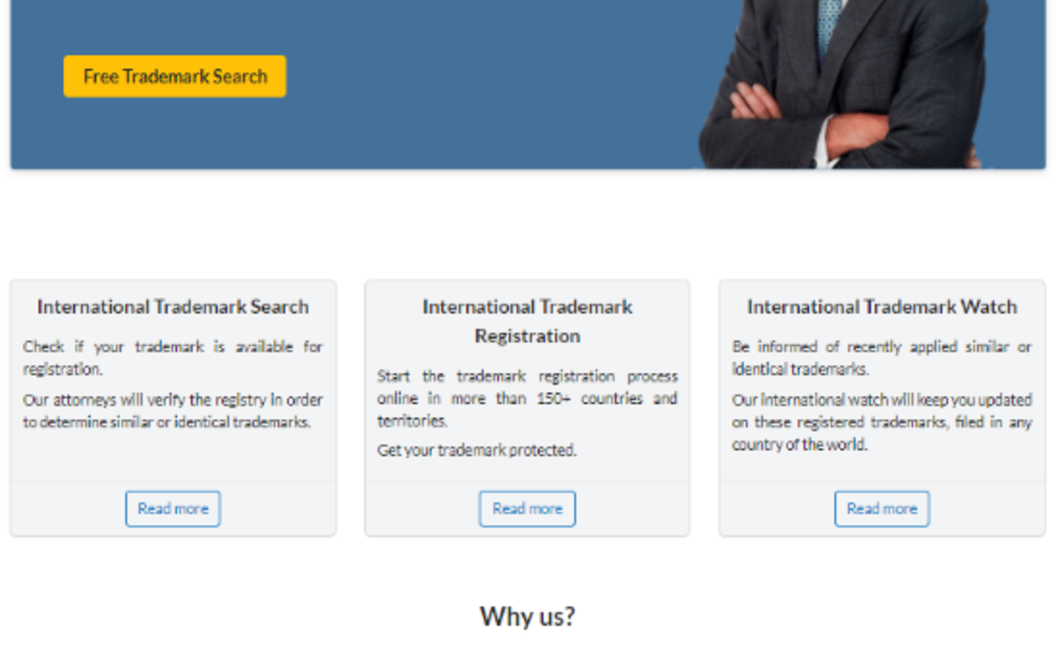Select the International Trademark Registration card

(527, 407)
